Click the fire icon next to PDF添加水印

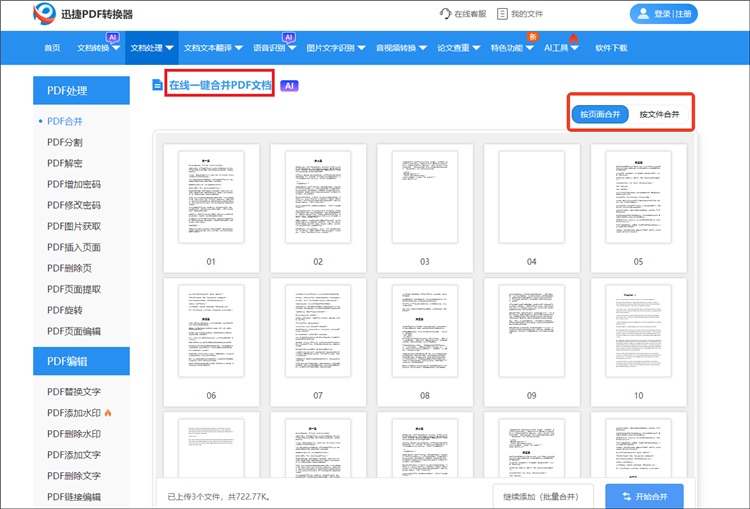108,412
